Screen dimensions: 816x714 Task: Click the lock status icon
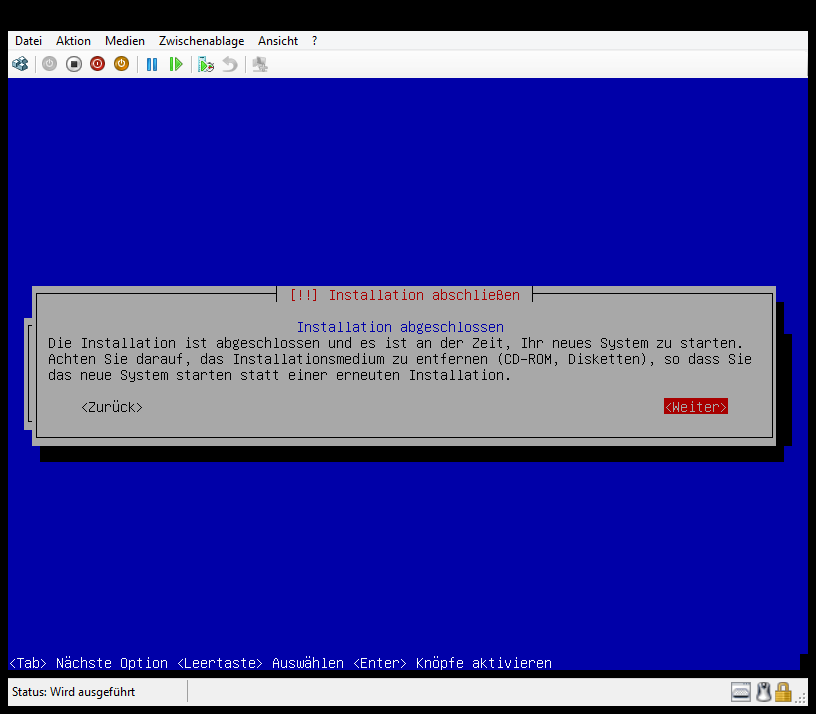[x=783, y=692]
